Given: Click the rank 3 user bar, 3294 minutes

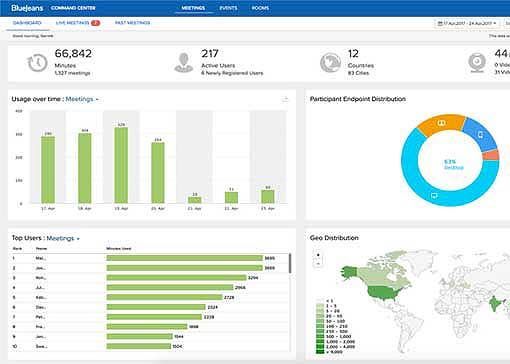Looking at the screenshot, I should (176, 278).
